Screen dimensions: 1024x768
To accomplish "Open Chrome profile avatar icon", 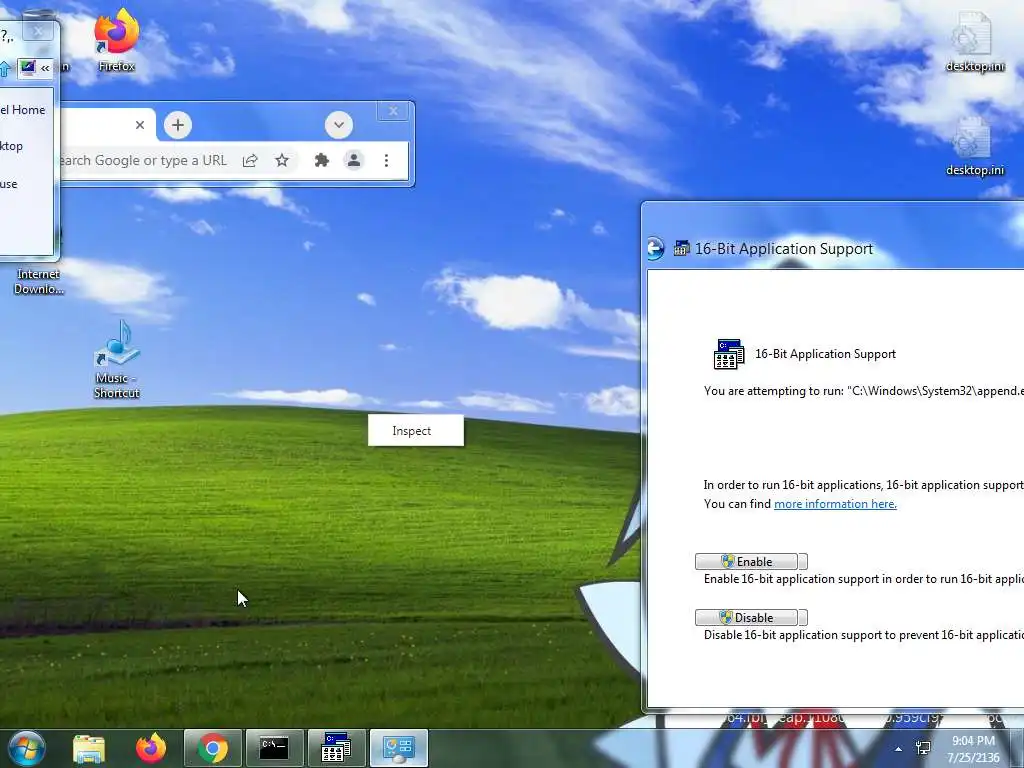I will point(354,160).
